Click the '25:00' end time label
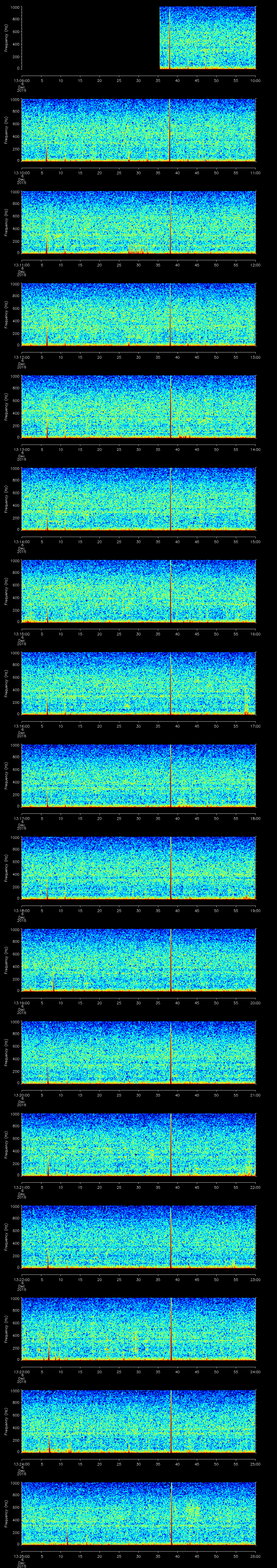Screen dimensions: 277x1568 (x=256, y=1463)
